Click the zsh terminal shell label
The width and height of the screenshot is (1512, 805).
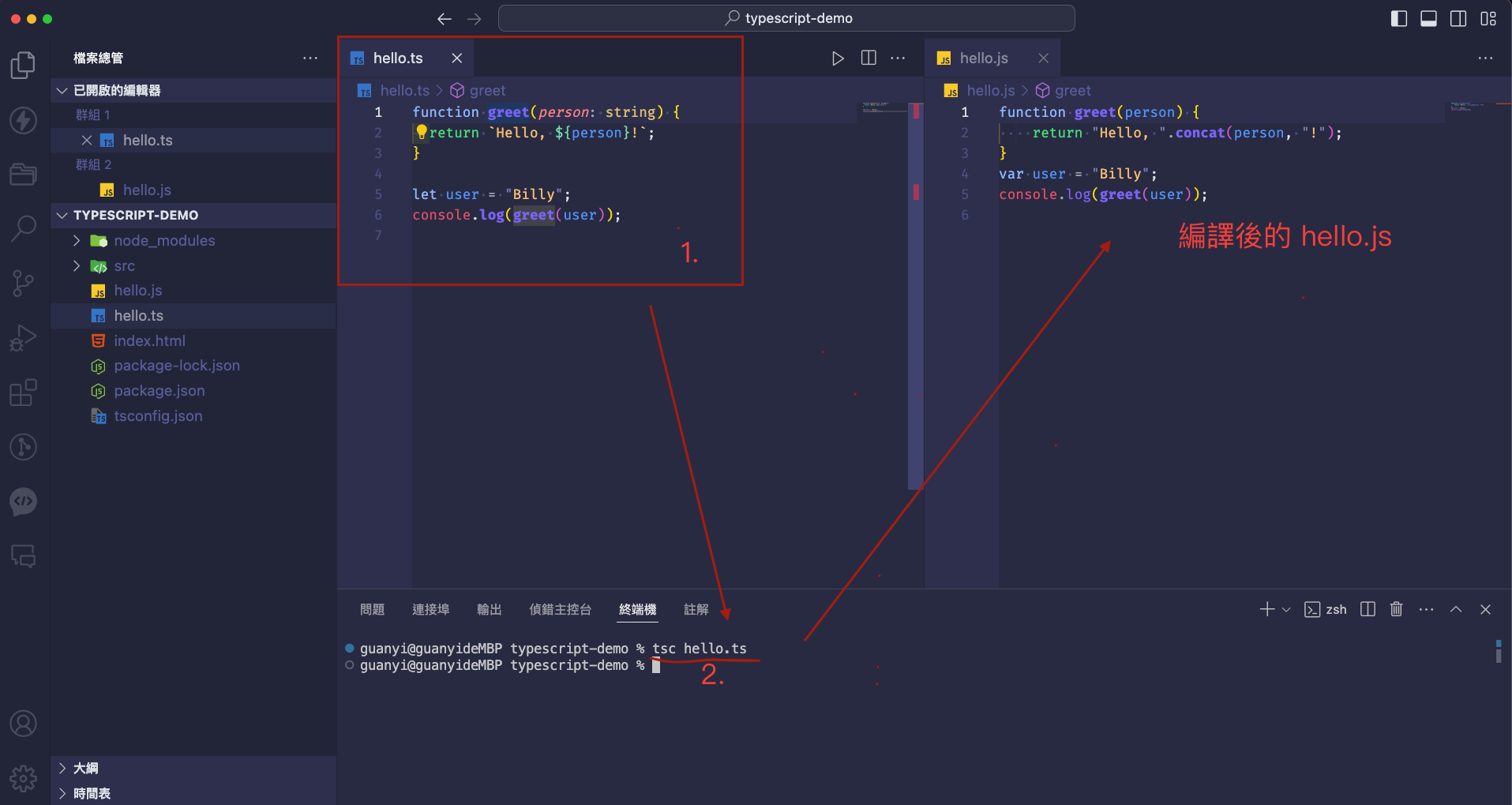pyautogui.click(x=1326, y=609)
